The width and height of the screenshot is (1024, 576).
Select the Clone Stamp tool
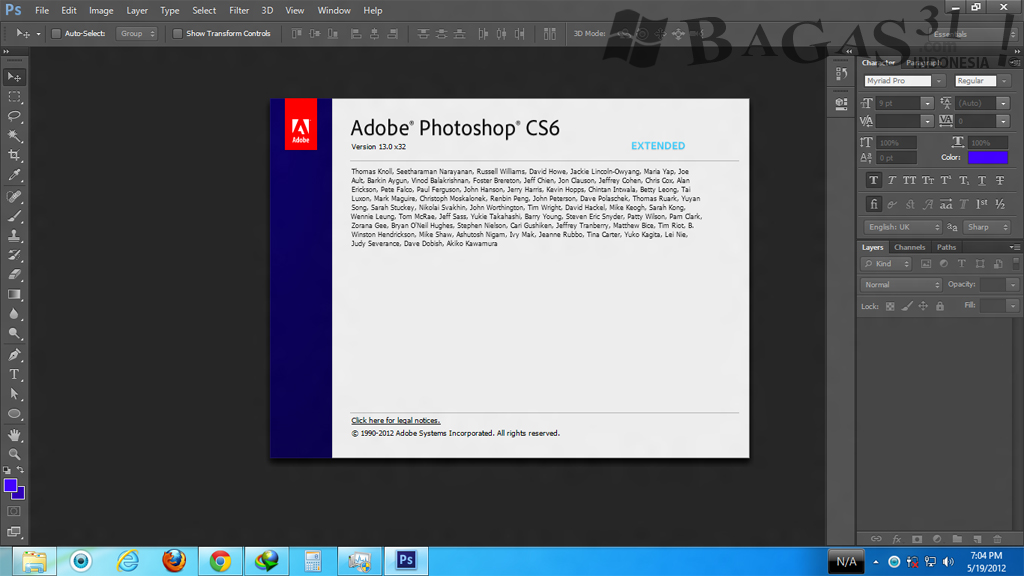click(x=14, y=236)
